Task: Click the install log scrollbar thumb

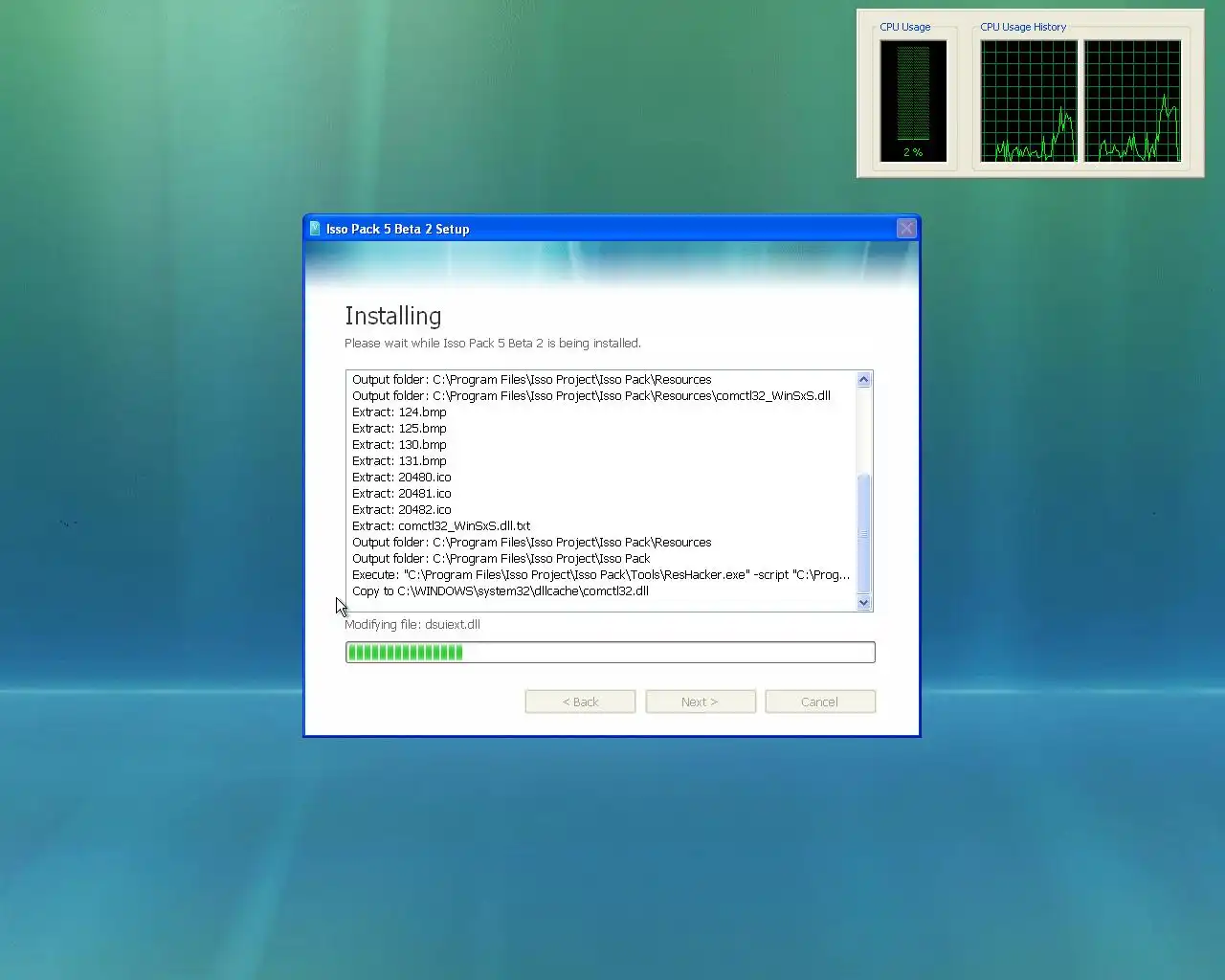Action: (x=864, y=533)
